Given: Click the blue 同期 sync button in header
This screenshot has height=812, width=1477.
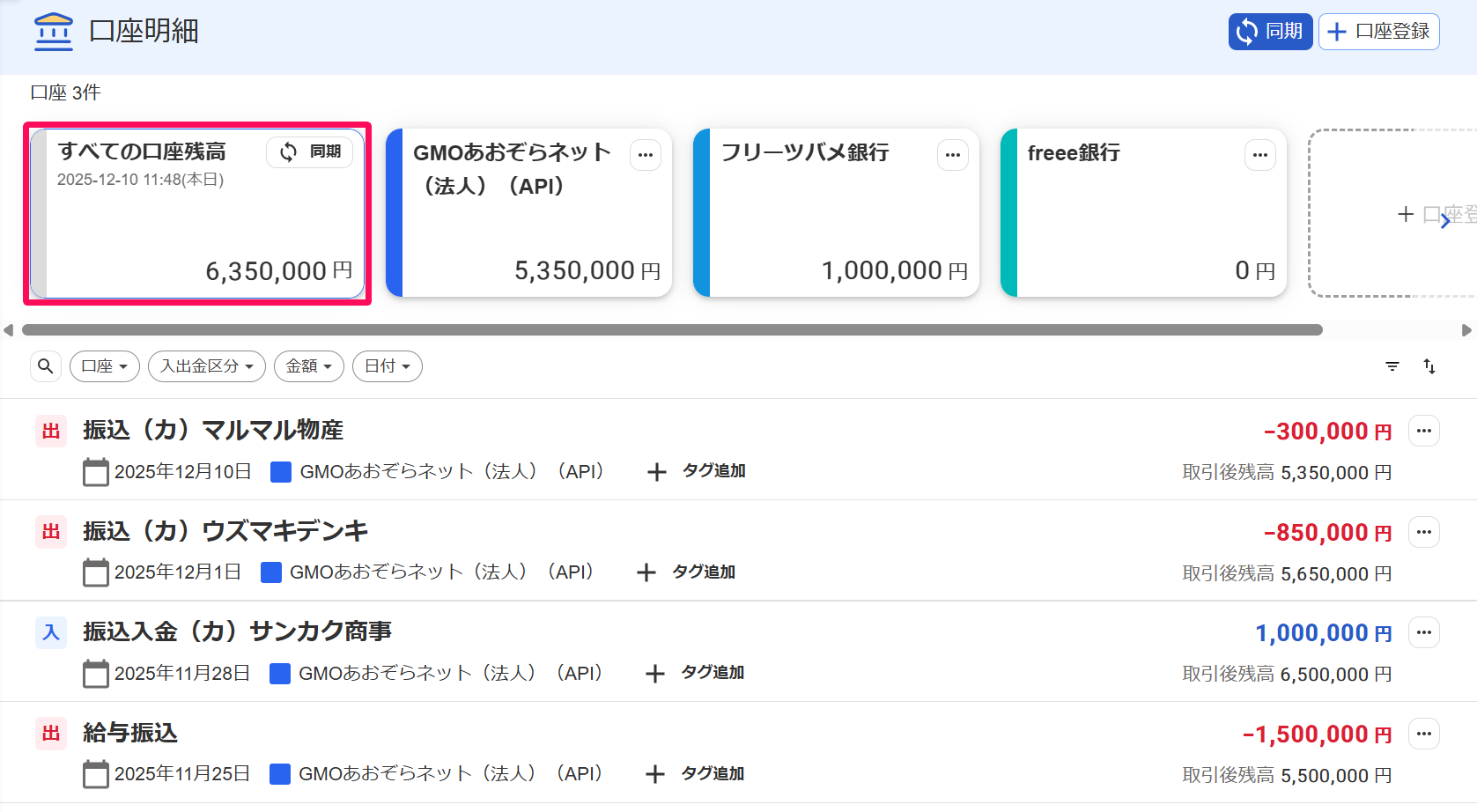Looking at the screenshot, I should 1270,32.
